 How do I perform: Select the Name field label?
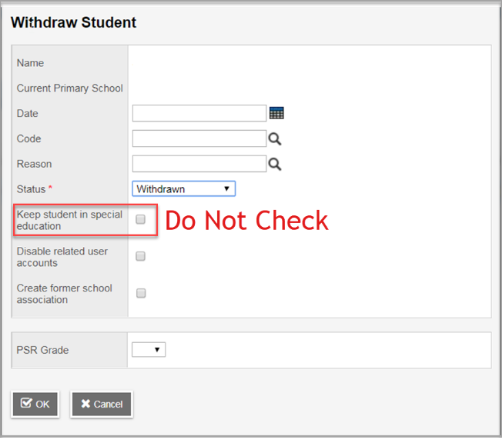[30, 63]
